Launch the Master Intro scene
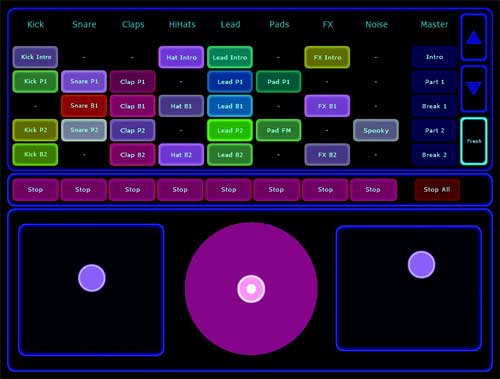 pos(434,57)
